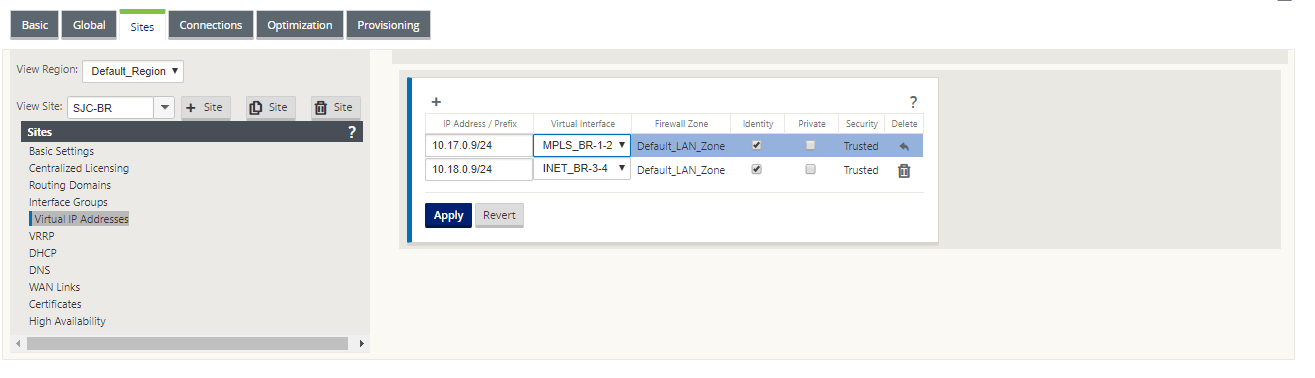Click the undo arrow on 10.17.0.9/24 row
1315x378 pixels.
pos(904,146)
